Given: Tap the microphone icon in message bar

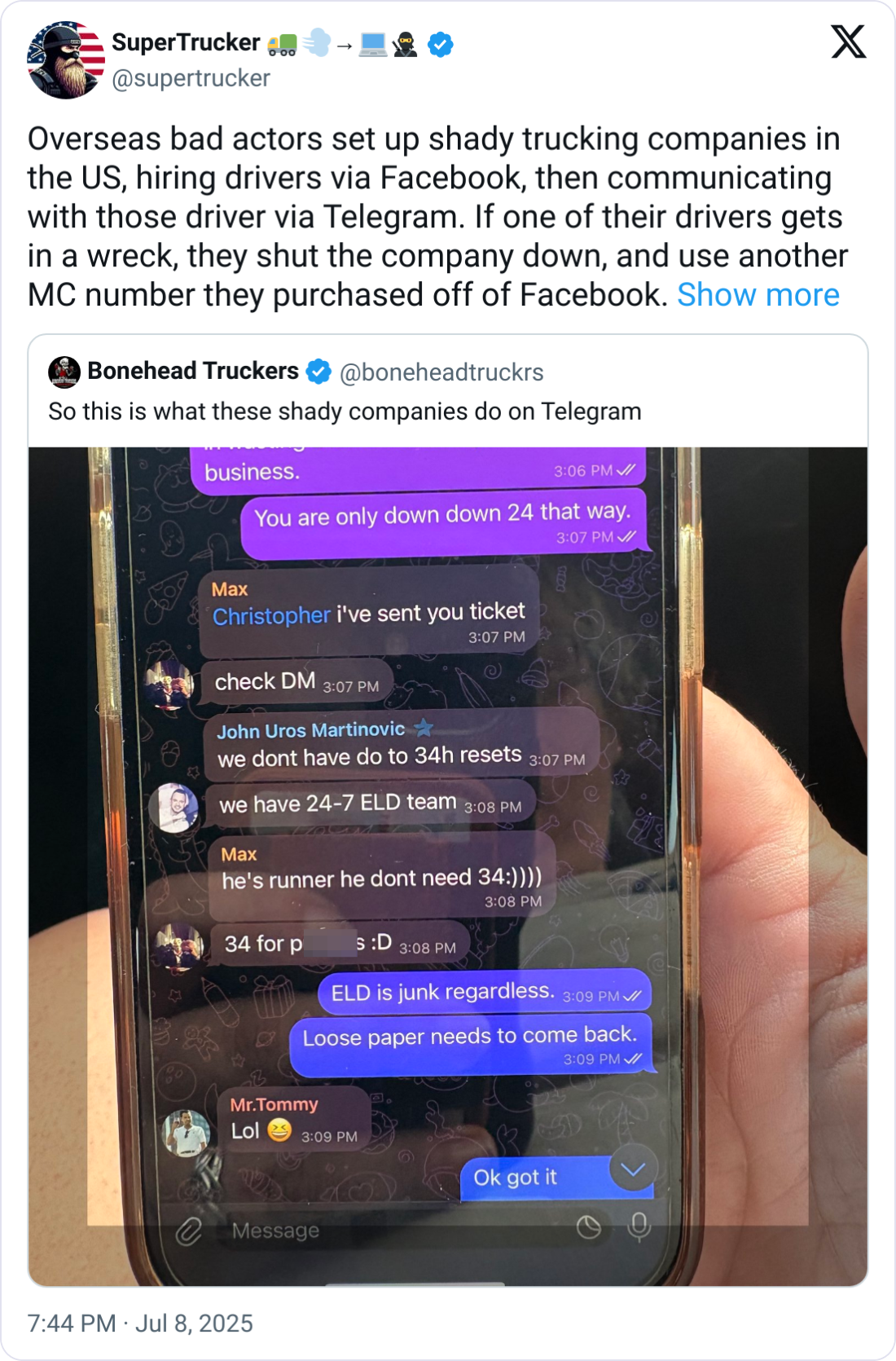Looking at the screenshot, I should (639, 1227).
